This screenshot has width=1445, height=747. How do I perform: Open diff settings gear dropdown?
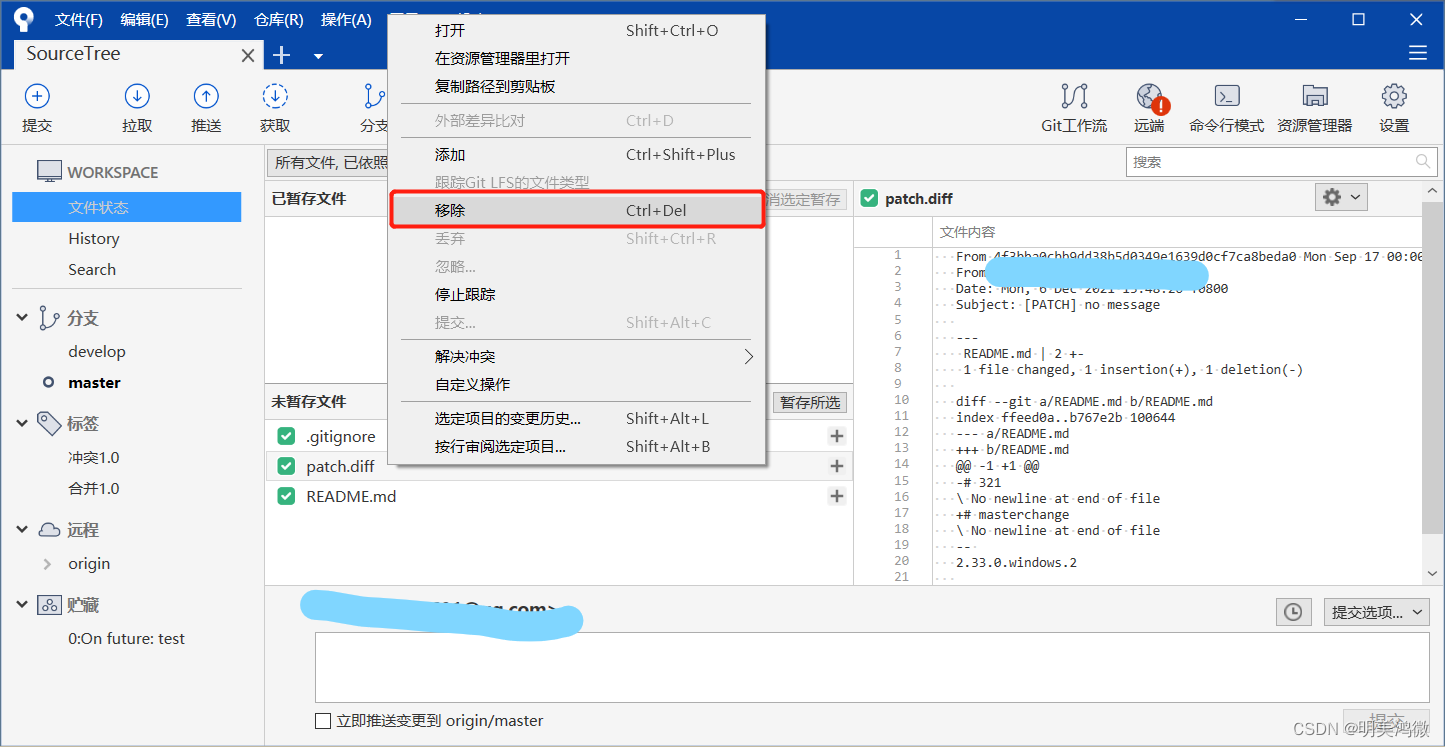[x=1340, y=197]
